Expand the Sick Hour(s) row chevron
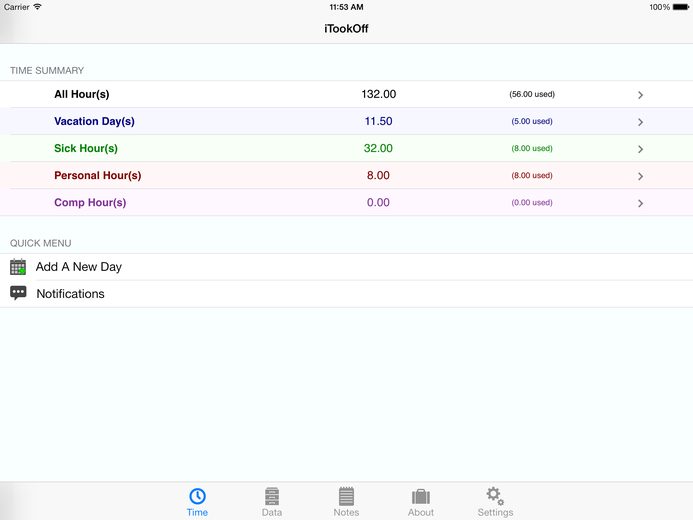Viewport: 693px width, 520px height. [640, 149]
